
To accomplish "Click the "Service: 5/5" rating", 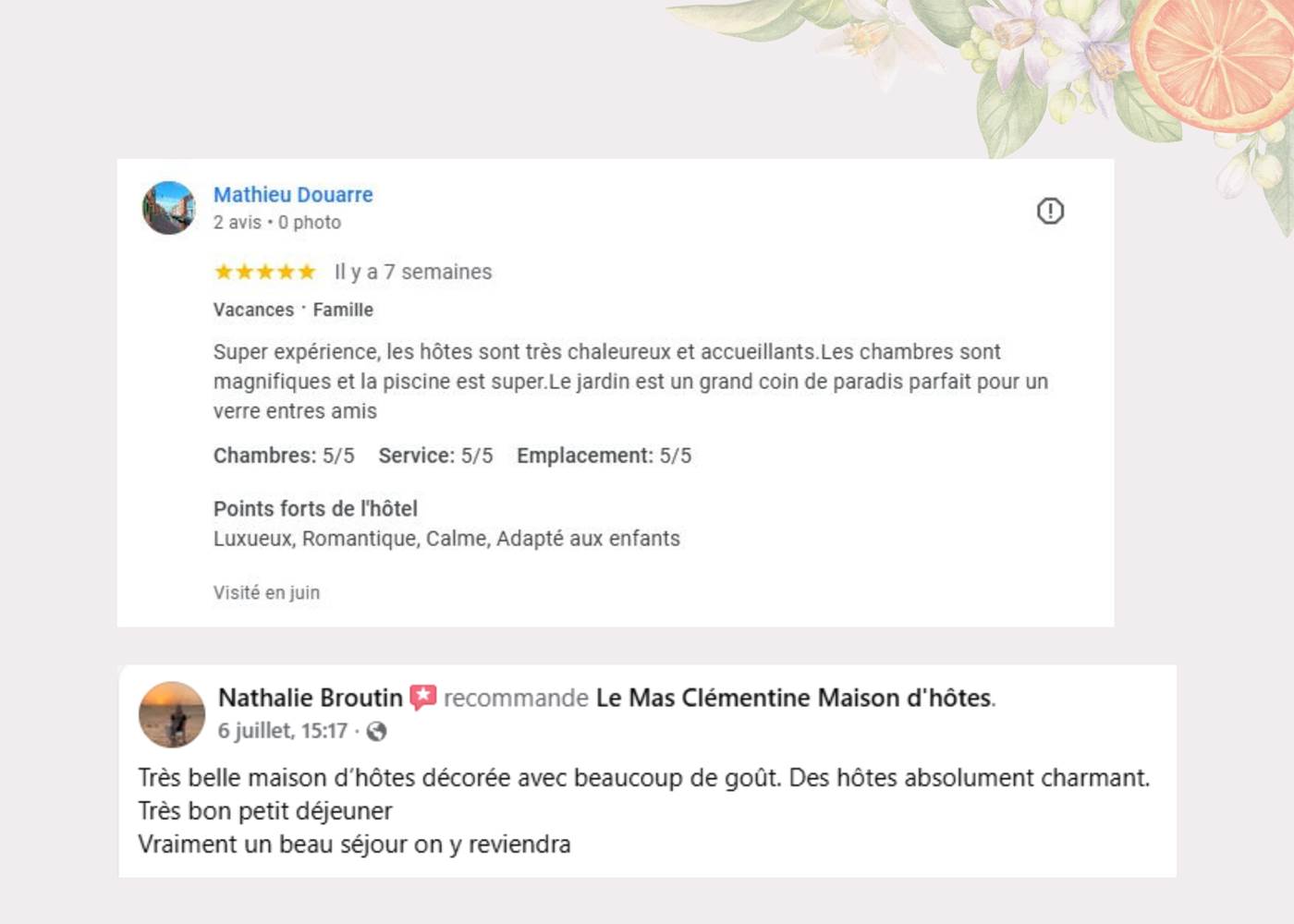I will click(435, 456).
